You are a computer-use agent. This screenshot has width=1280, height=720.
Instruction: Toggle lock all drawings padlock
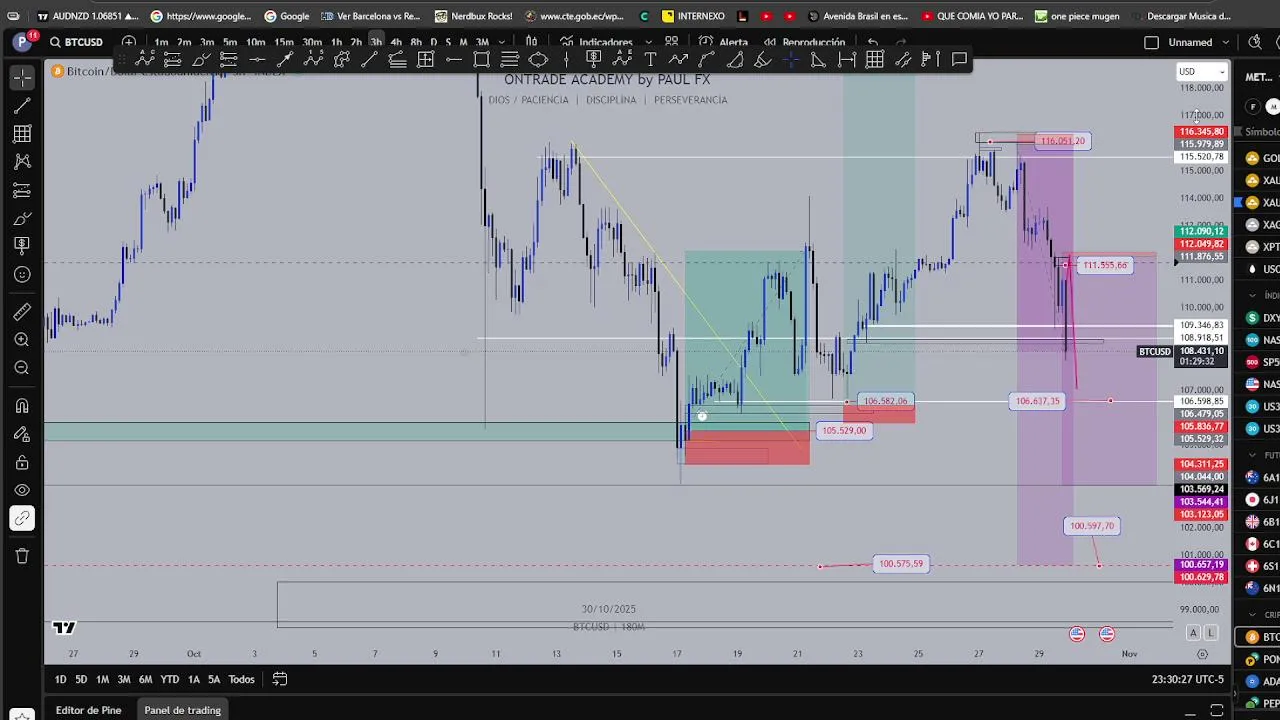[22, 462]
